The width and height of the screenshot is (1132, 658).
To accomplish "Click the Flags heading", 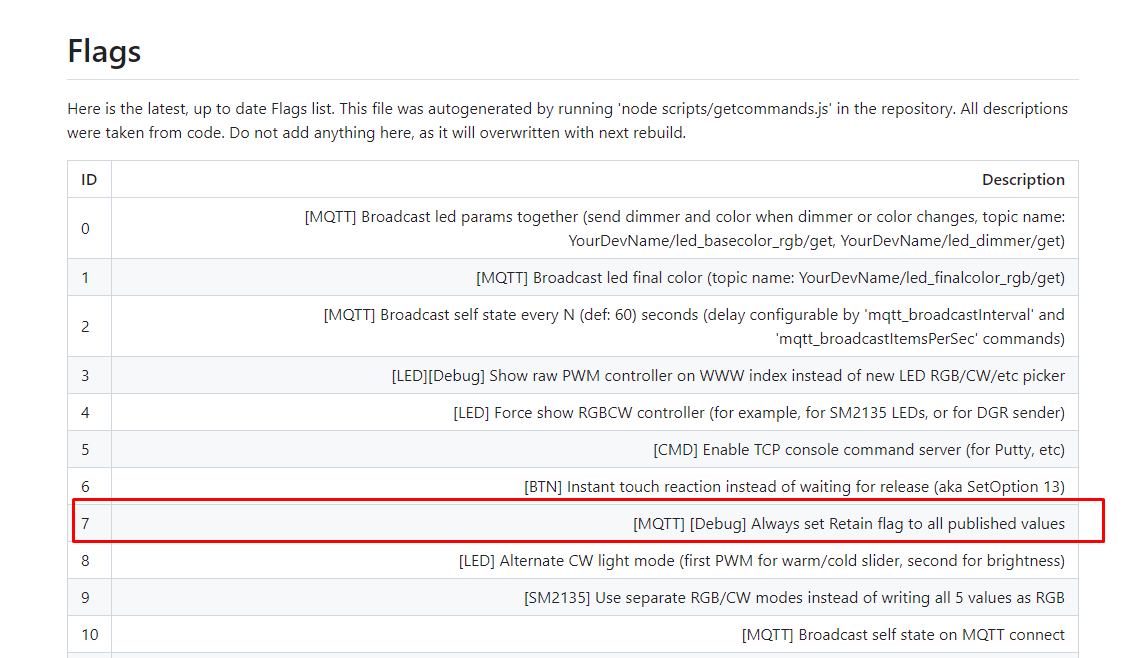I will tap(104, 51).
